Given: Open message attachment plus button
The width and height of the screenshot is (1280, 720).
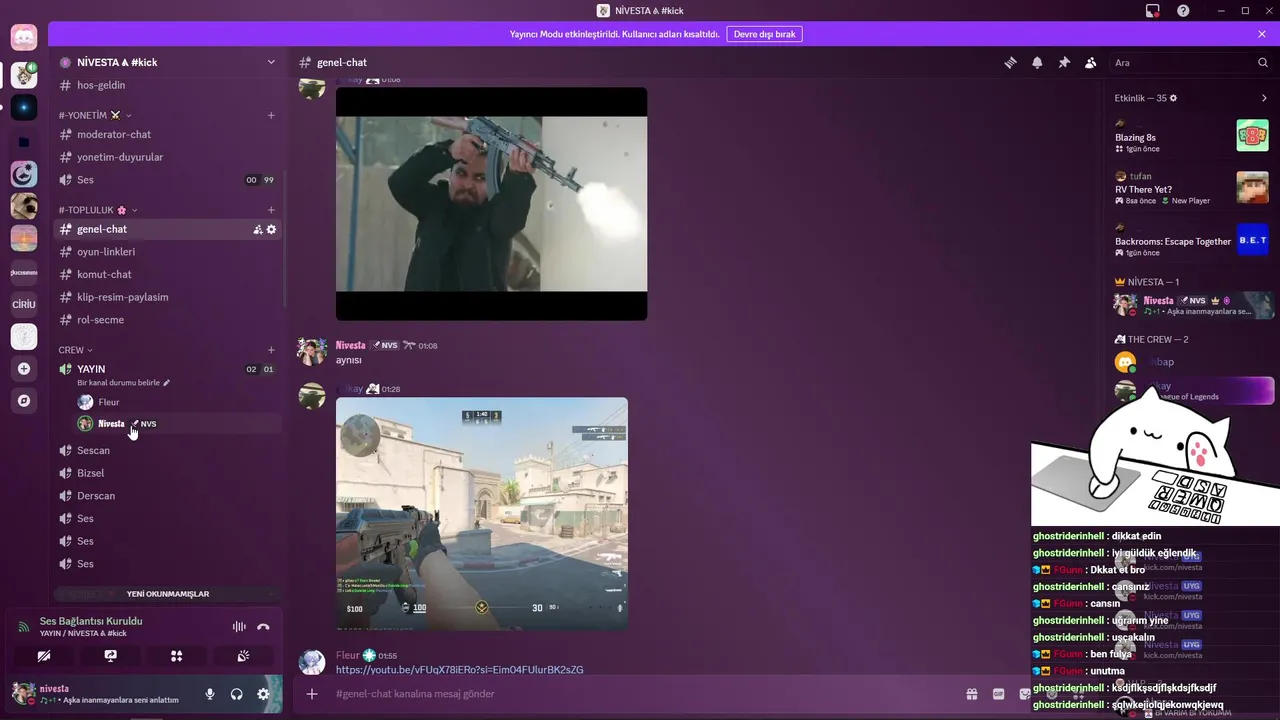Looking at the screenshot, I should tap(312, 694).
